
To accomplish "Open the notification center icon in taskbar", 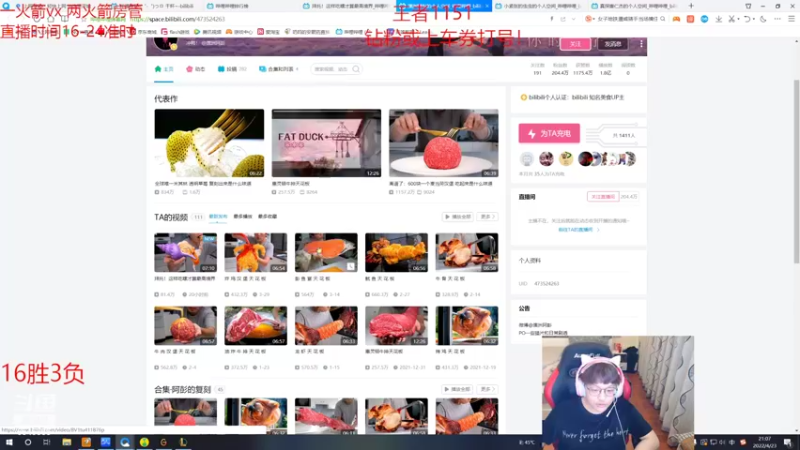I will [788, 442].
